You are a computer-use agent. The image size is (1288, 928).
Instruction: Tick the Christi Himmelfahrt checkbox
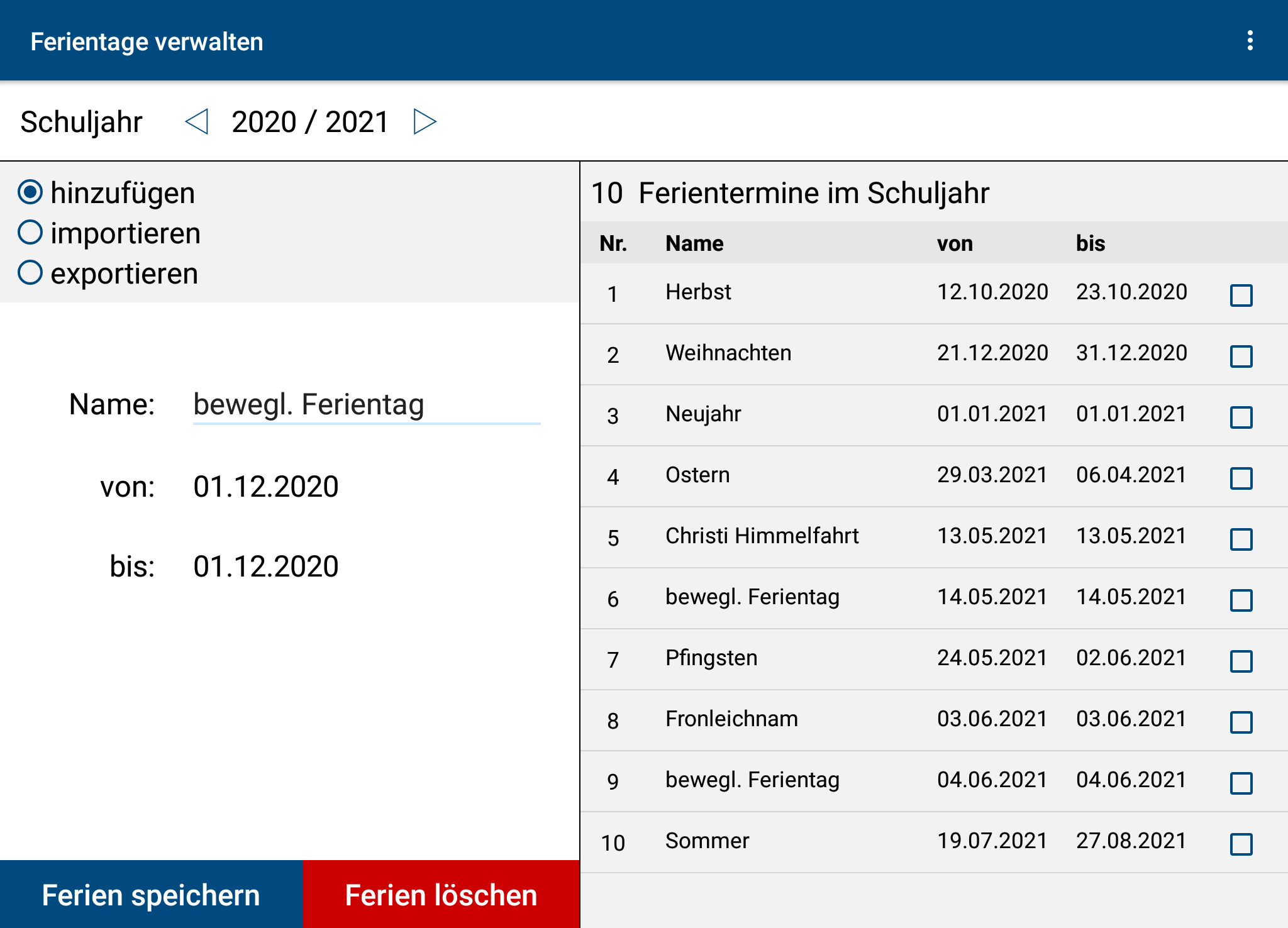tap(1241, 539)
